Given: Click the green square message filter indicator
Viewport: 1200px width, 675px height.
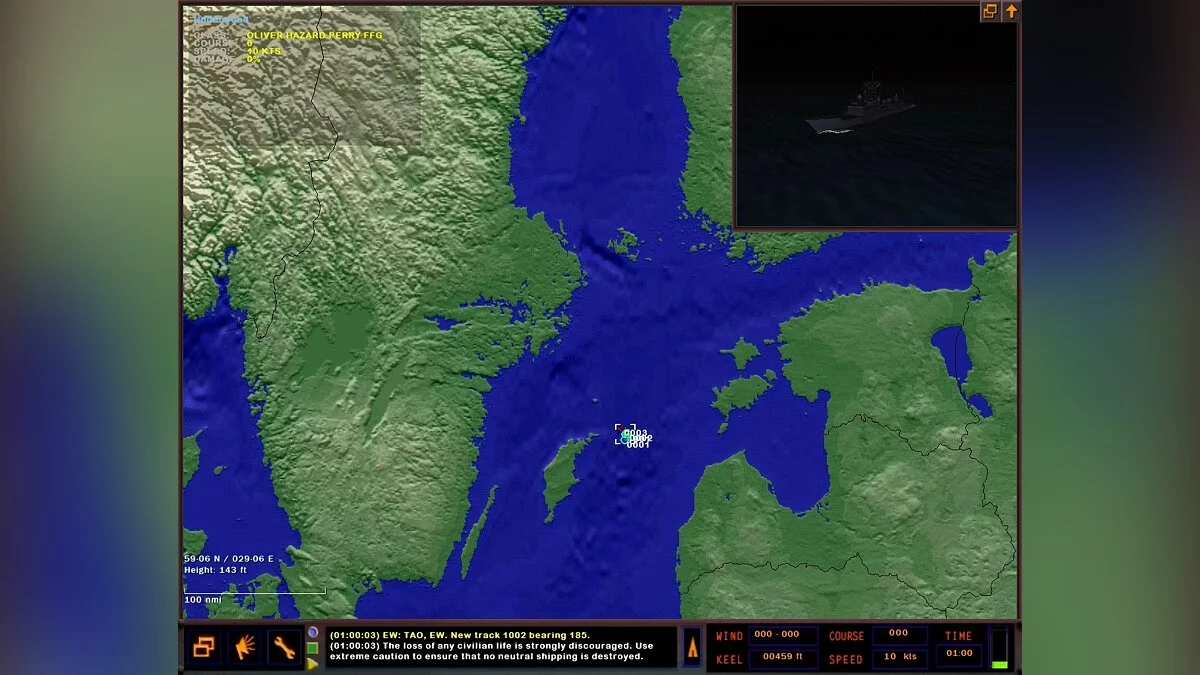Looking at the screenshot, I should pos(313,648).
